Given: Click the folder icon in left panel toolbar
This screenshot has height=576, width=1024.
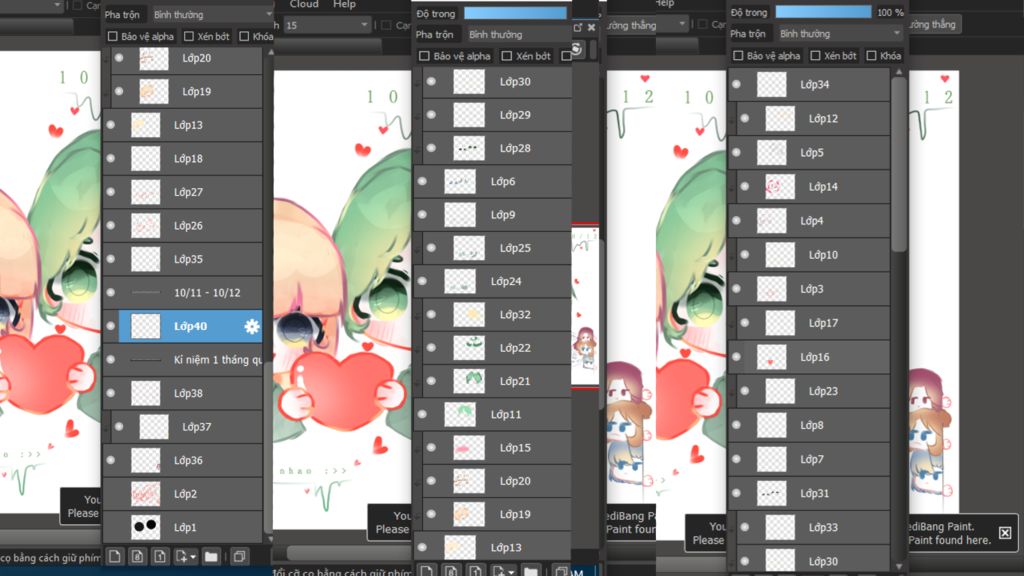Looking at the screenshot, I should pos(211,556).
